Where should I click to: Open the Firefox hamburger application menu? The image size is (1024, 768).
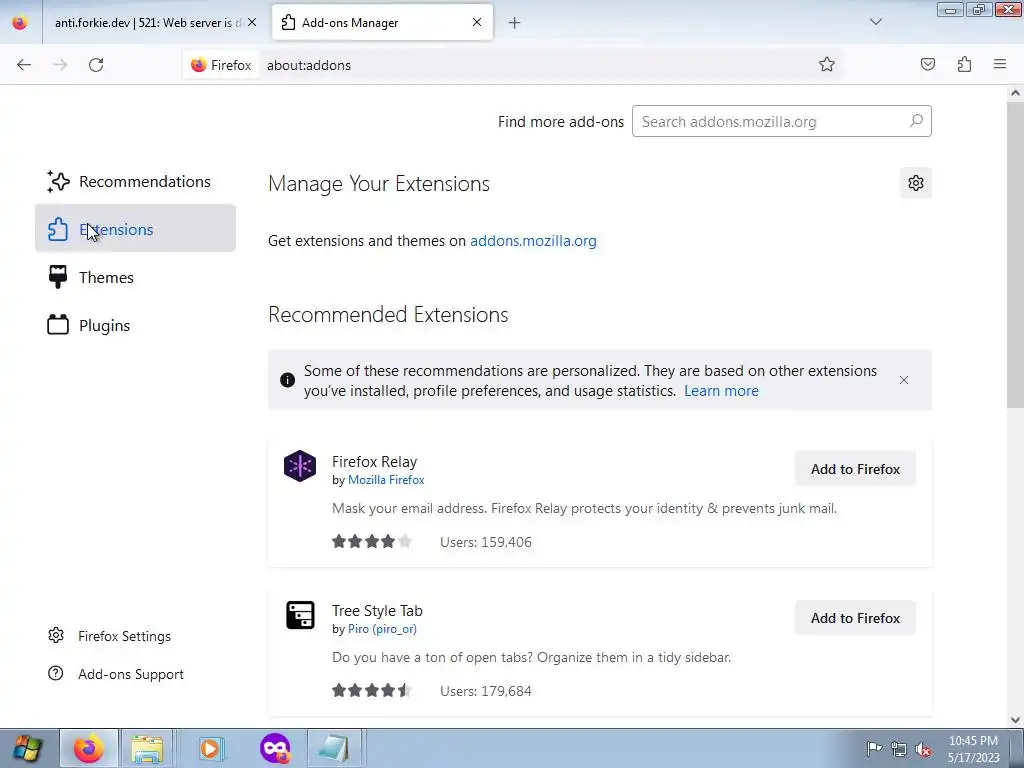click(1000, 65)
